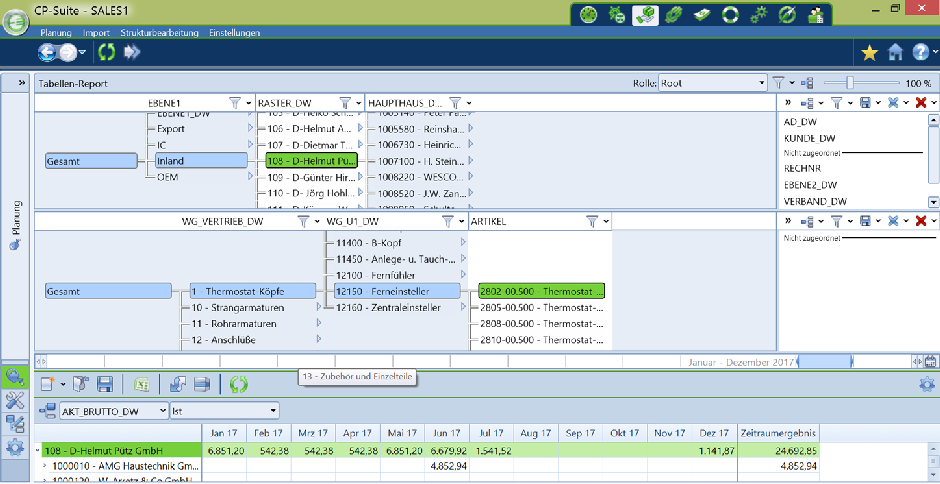Save the report with the floppy disk icon
This screenshot has width=940, height=484.
105,384
